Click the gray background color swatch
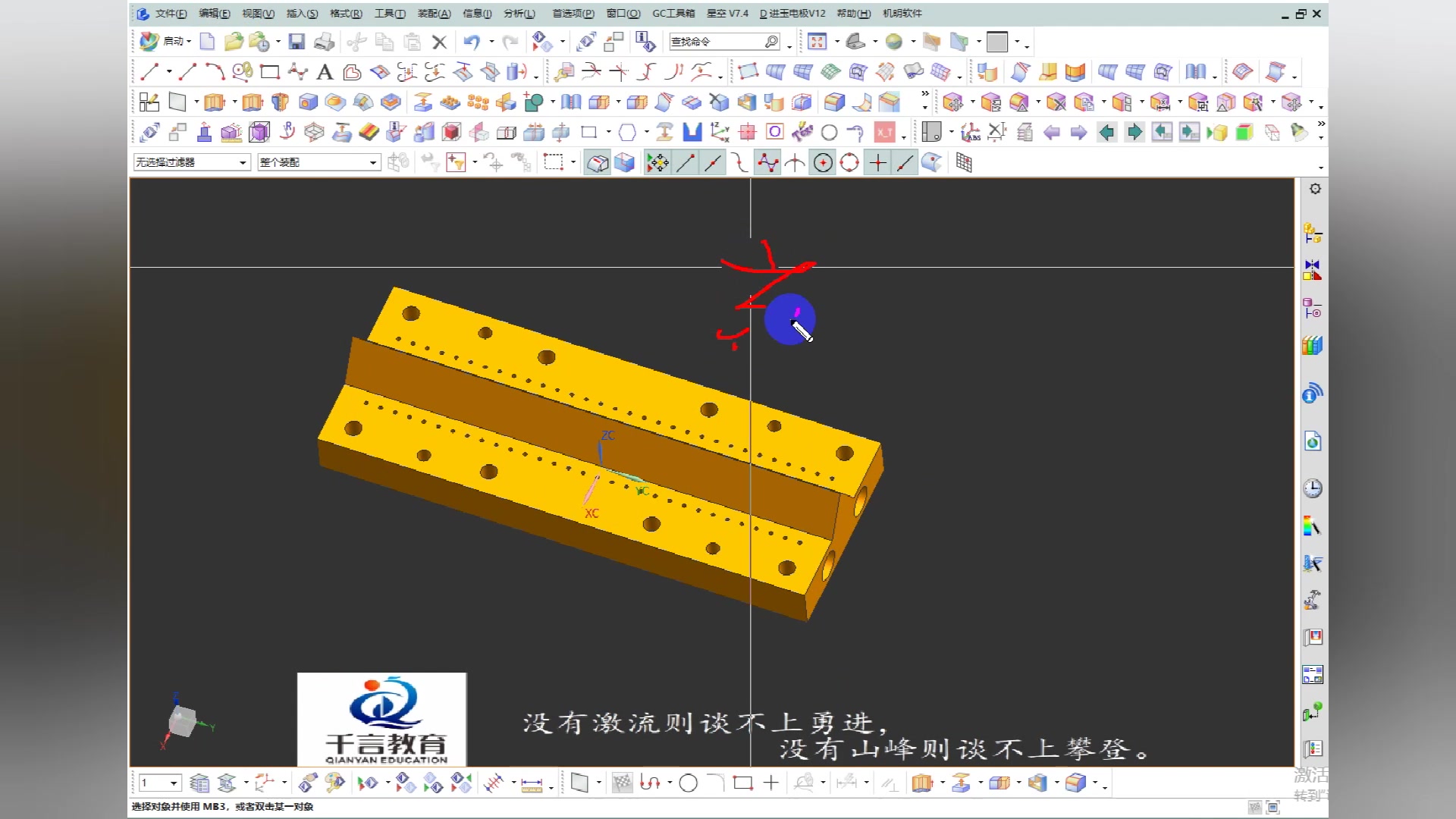 [997, 42]
